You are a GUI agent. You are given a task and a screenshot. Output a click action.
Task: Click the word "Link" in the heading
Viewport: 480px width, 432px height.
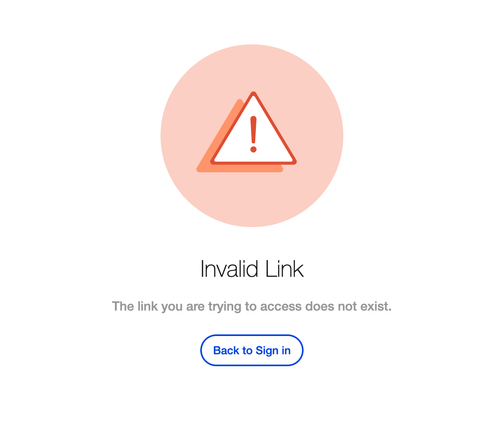coord(284,269)
